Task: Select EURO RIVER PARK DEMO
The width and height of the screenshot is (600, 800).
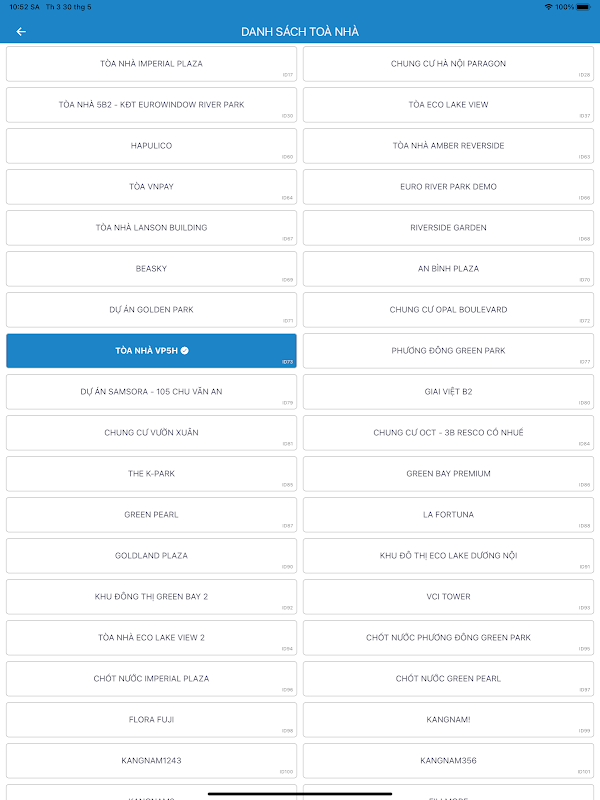Action: click(x=448, y=187)
